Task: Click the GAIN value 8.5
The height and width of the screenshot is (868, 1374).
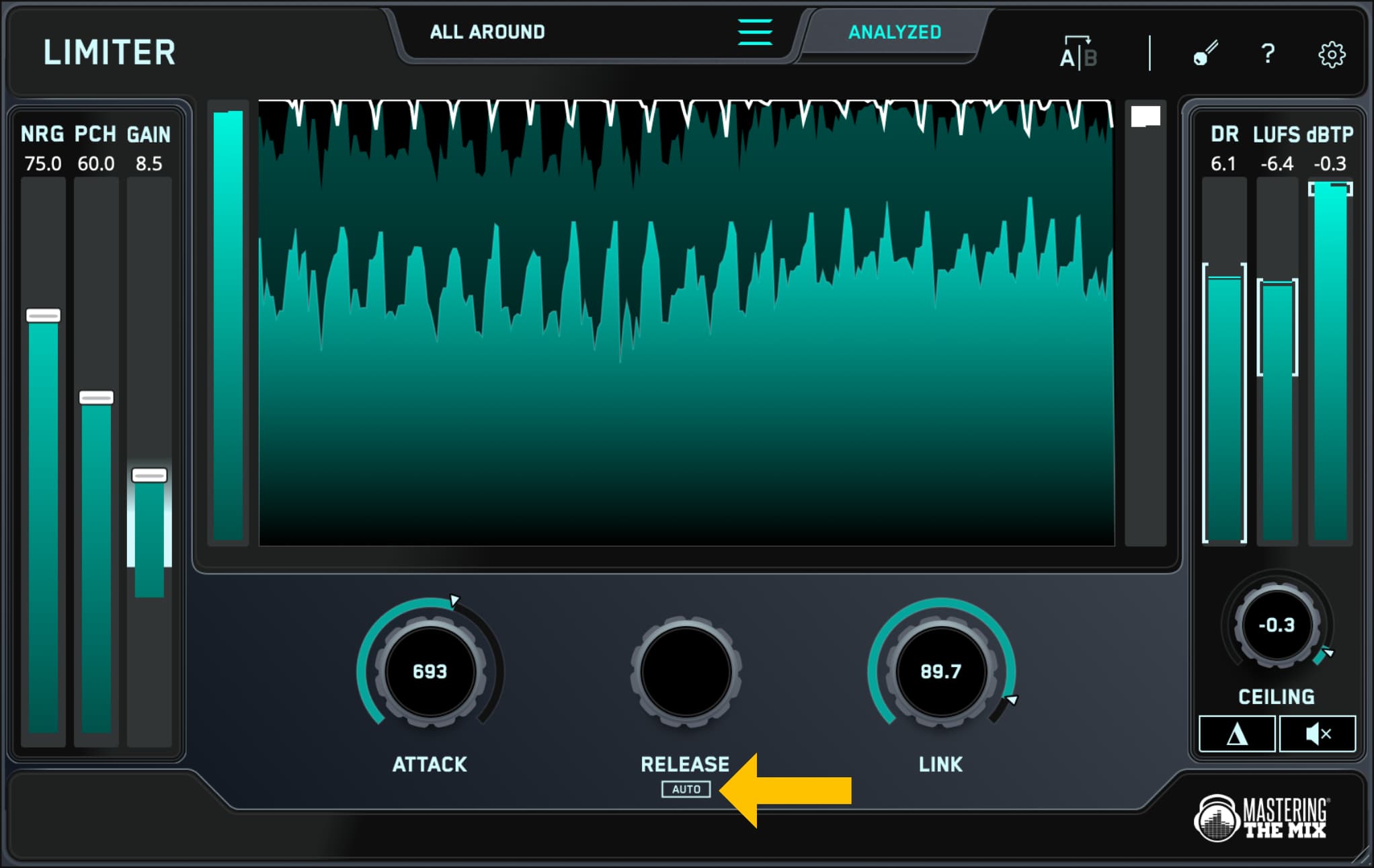Action: coord(149,164)
